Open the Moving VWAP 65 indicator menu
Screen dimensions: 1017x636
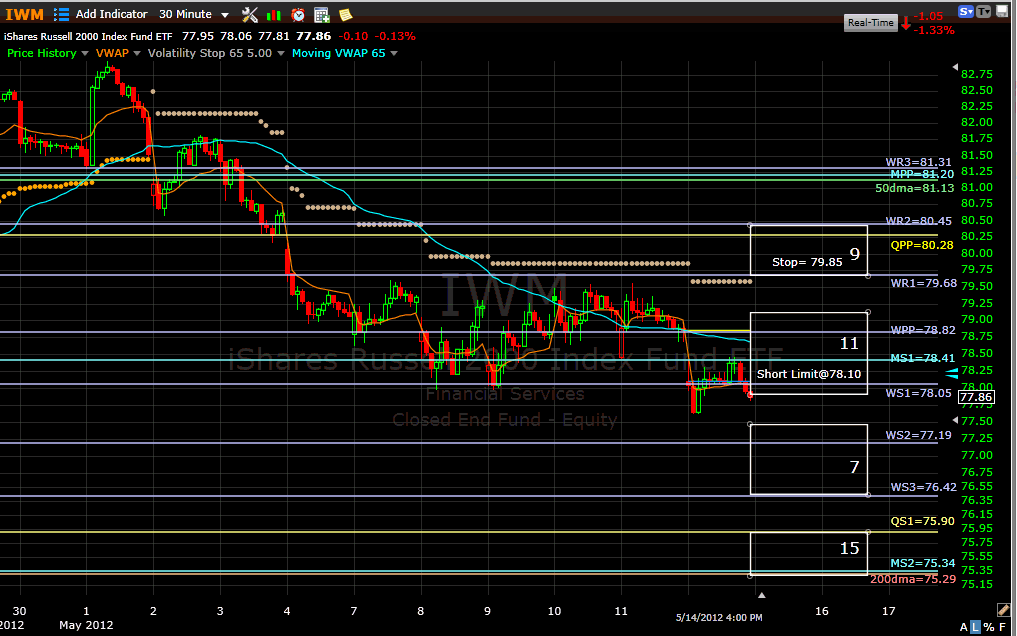click(x=339, y=53)
